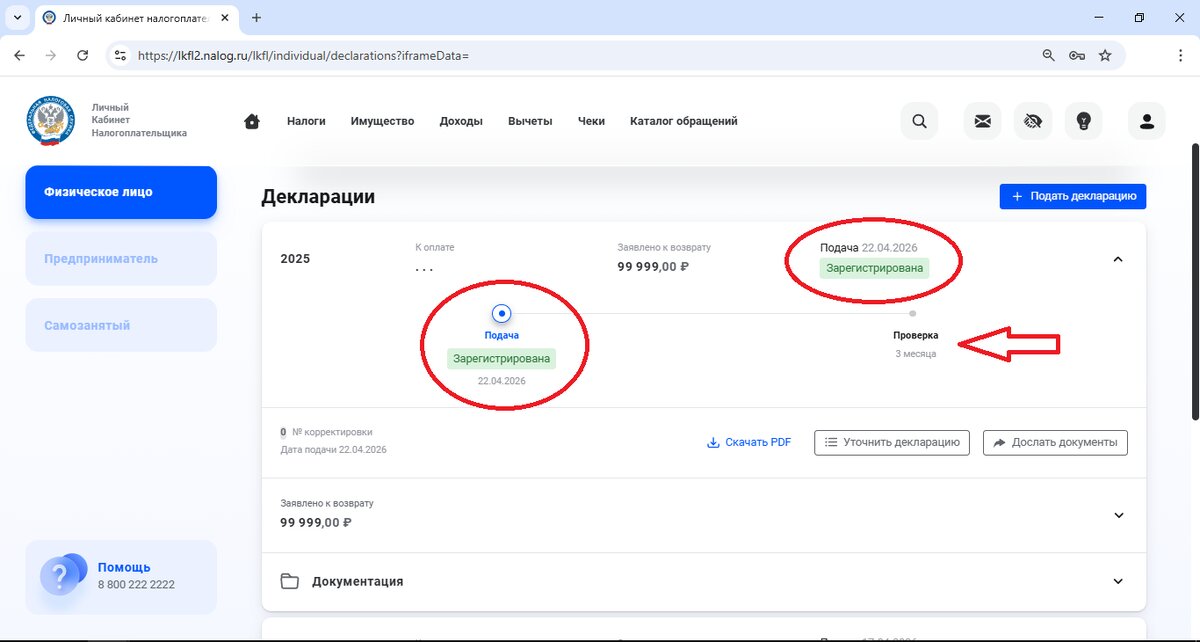The width and height of the screenshot is (1200, 642).
Task: Click the Подать декларацию button
Action: pos(1072,196)
